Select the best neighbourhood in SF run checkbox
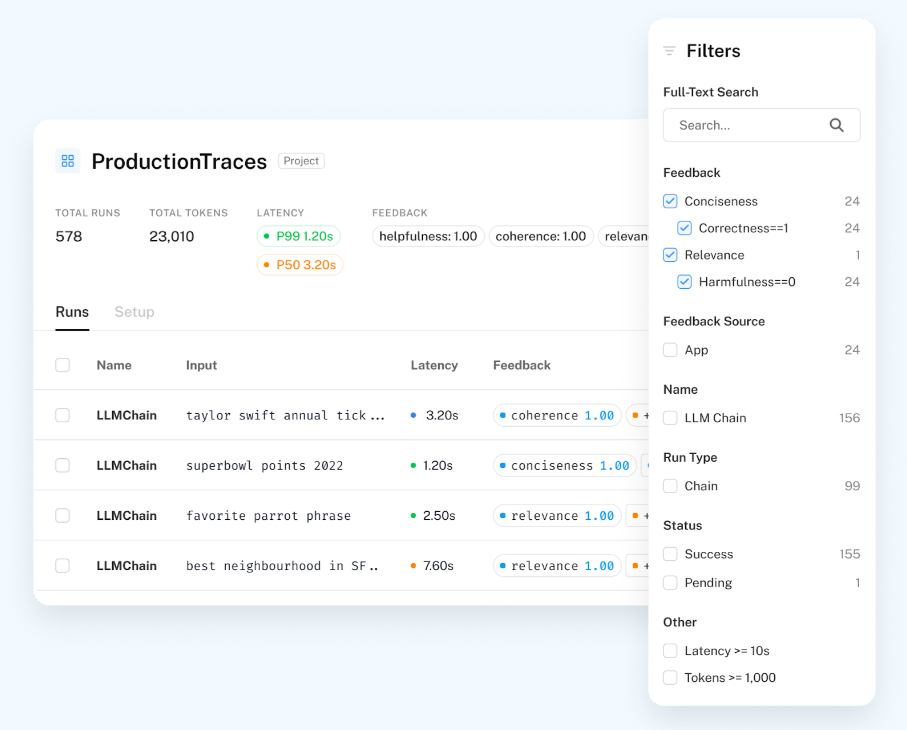The image size is (907, 730). tap(62, 566)
